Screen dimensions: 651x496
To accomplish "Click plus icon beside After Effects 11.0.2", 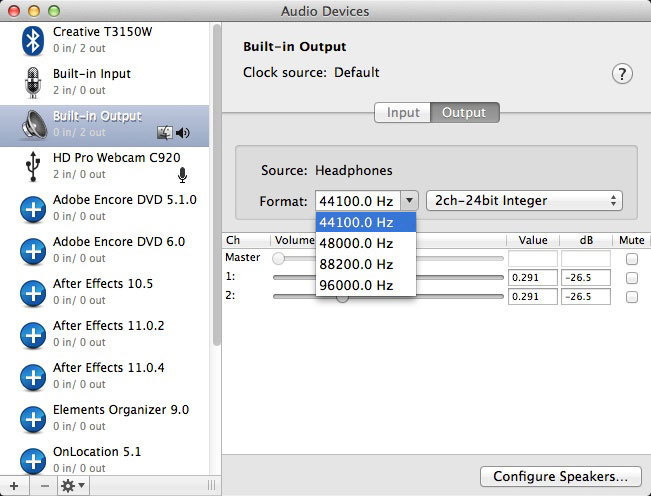I will (33, 335).
